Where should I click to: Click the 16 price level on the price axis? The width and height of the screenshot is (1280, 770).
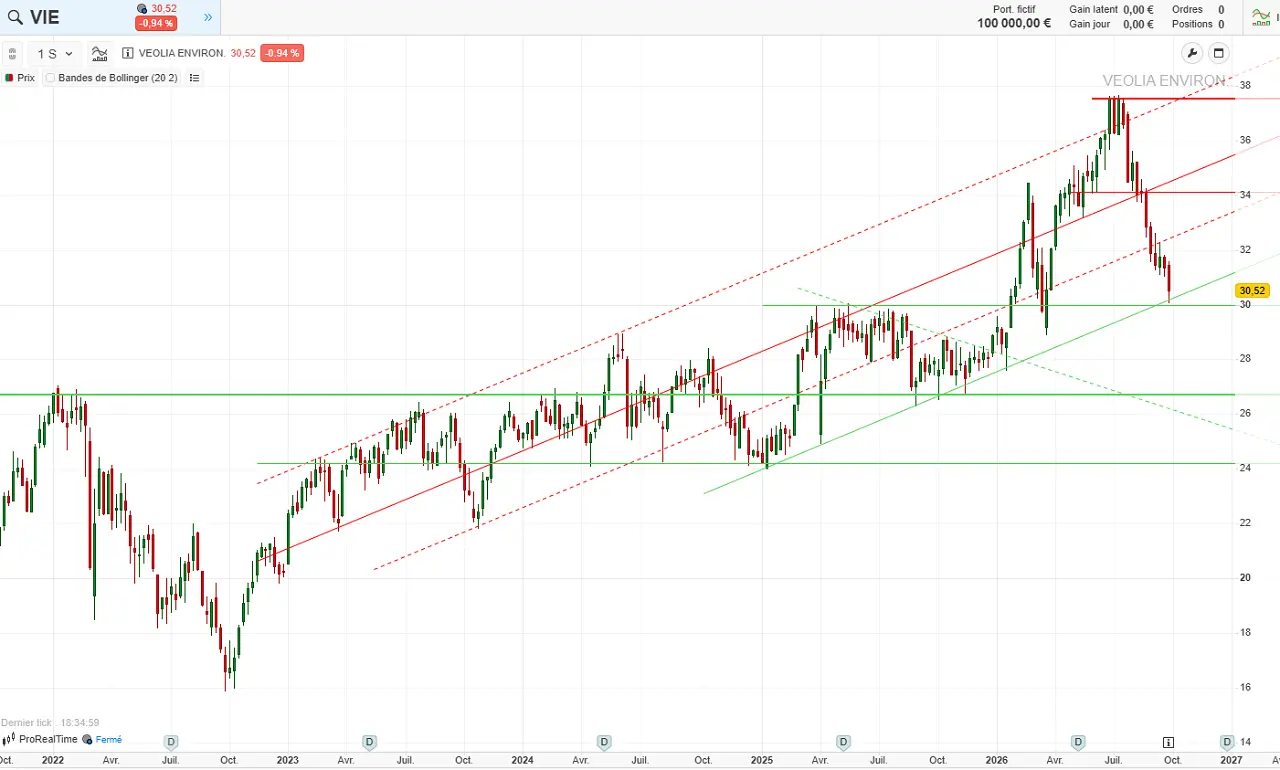coord(1245,687)
